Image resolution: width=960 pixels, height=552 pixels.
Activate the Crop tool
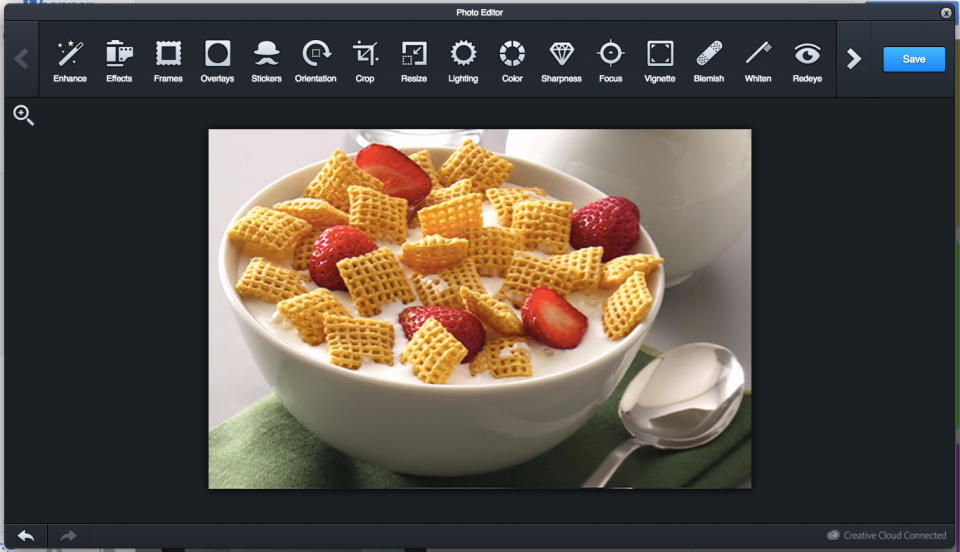pyautogui.click(x=365, y=61)
